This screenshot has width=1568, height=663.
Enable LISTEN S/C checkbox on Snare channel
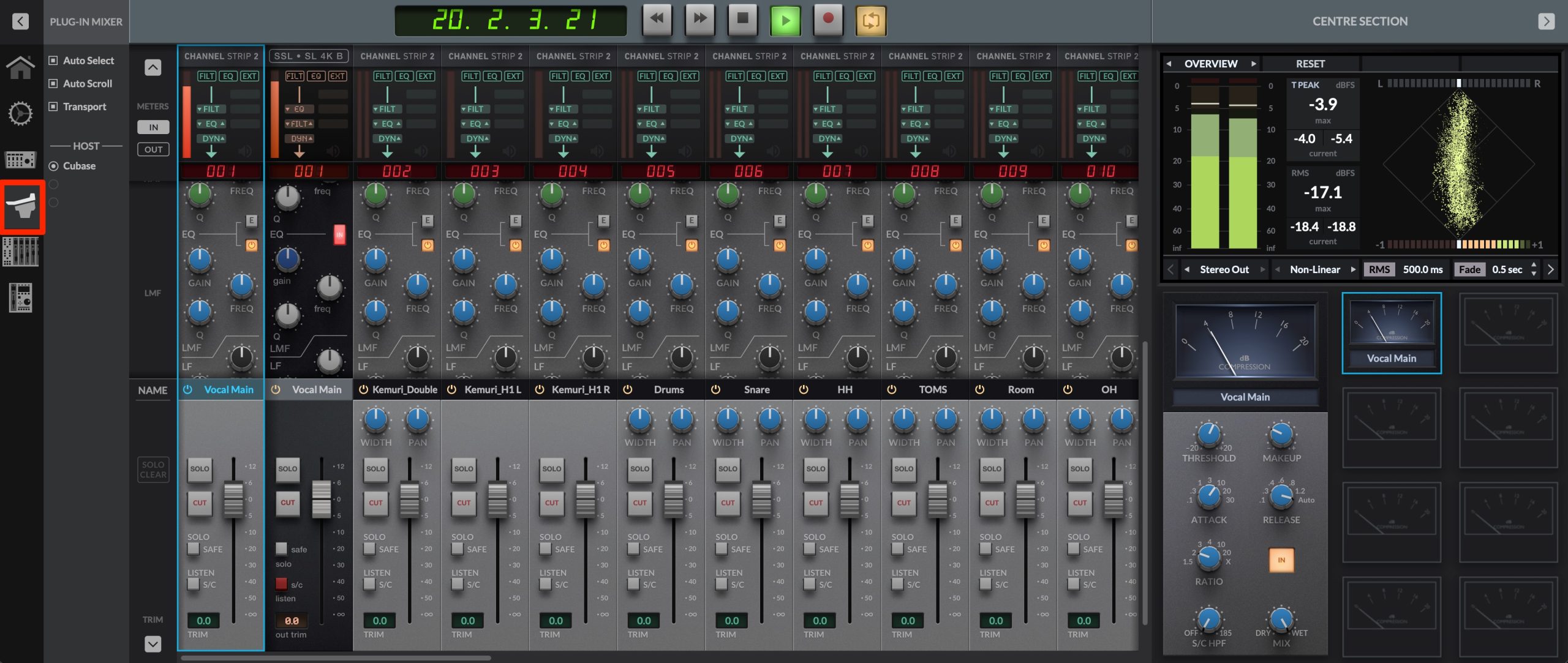pyautogui.click(x=722, y=584)
